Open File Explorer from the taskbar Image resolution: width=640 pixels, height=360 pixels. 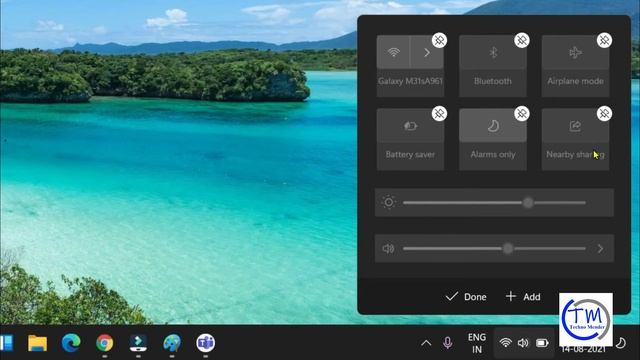tap(37, 343)
